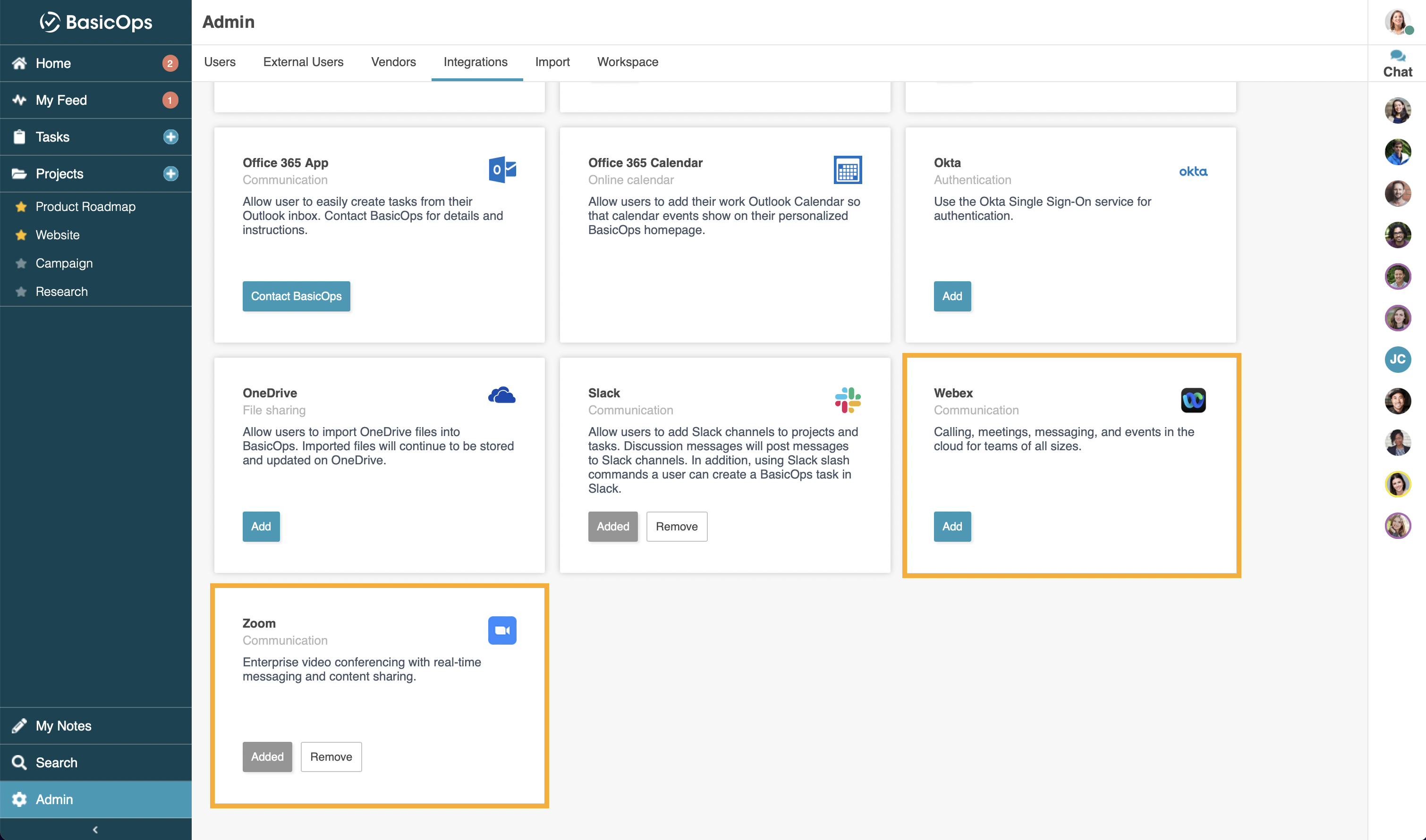Unstar the Product Roadmap project

pos(22,207)
